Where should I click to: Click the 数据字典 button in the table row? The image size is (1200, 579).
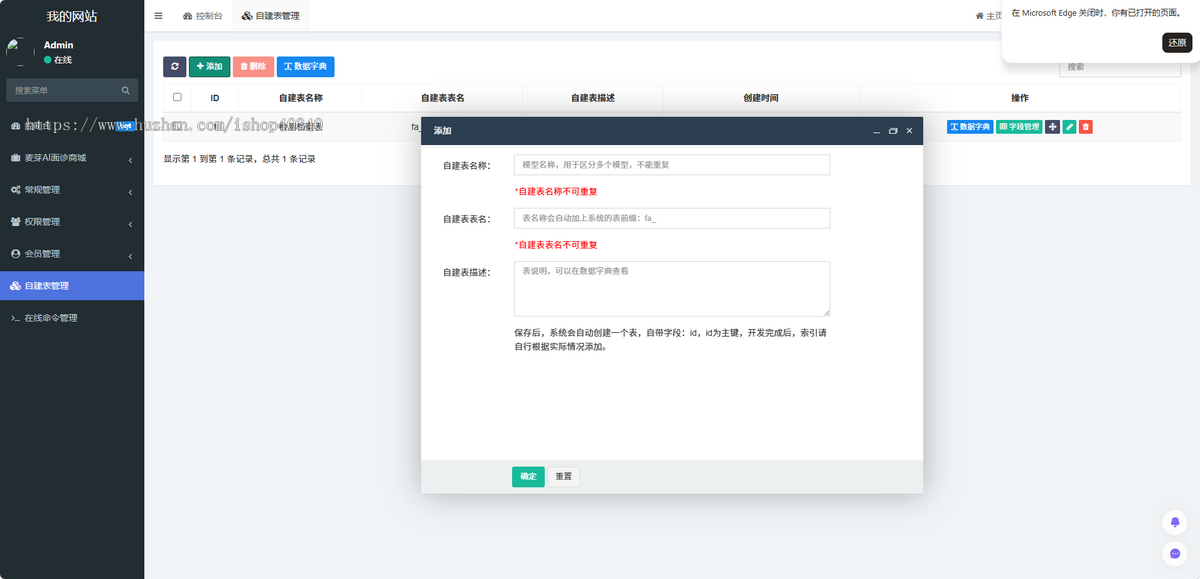coord(970,127)
